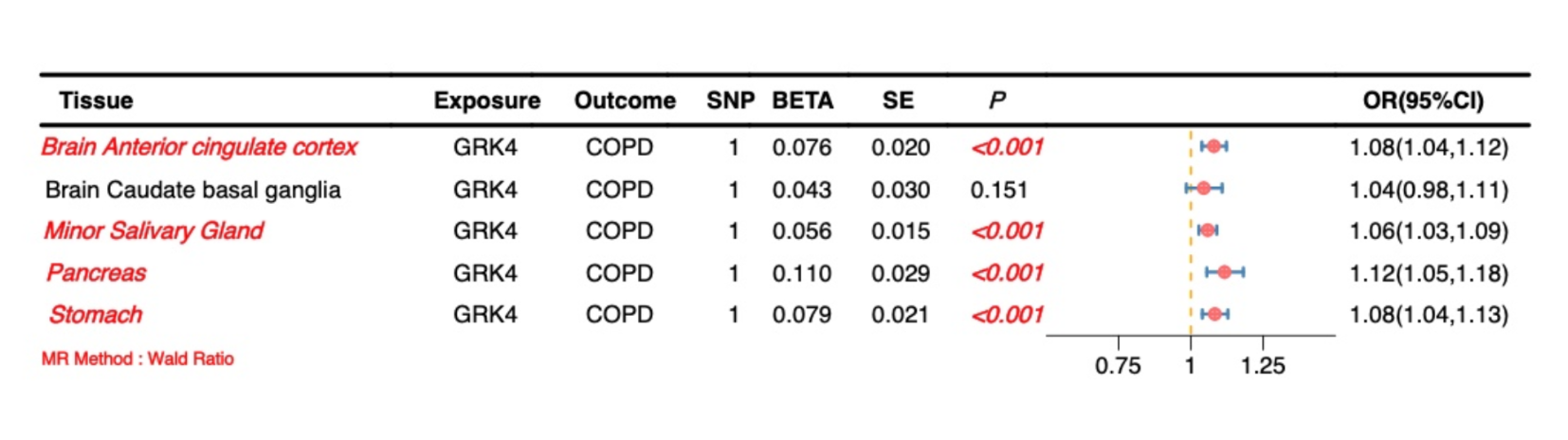The height and width of the screenshot is (440, 1568).
Task: Select the italic P column header
Action: (996, 101)
